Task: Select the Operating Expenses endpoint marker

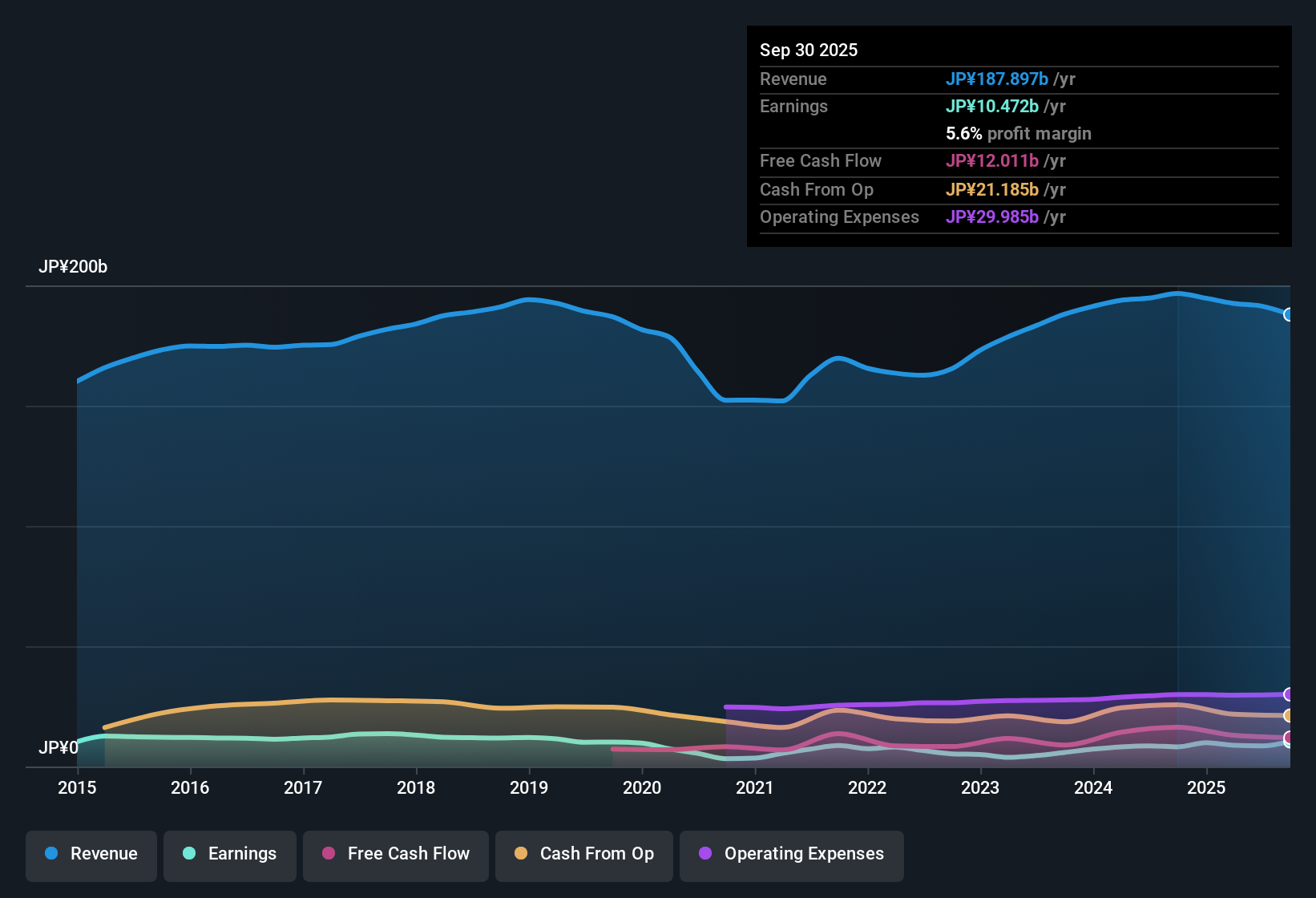Action: 1288,694
